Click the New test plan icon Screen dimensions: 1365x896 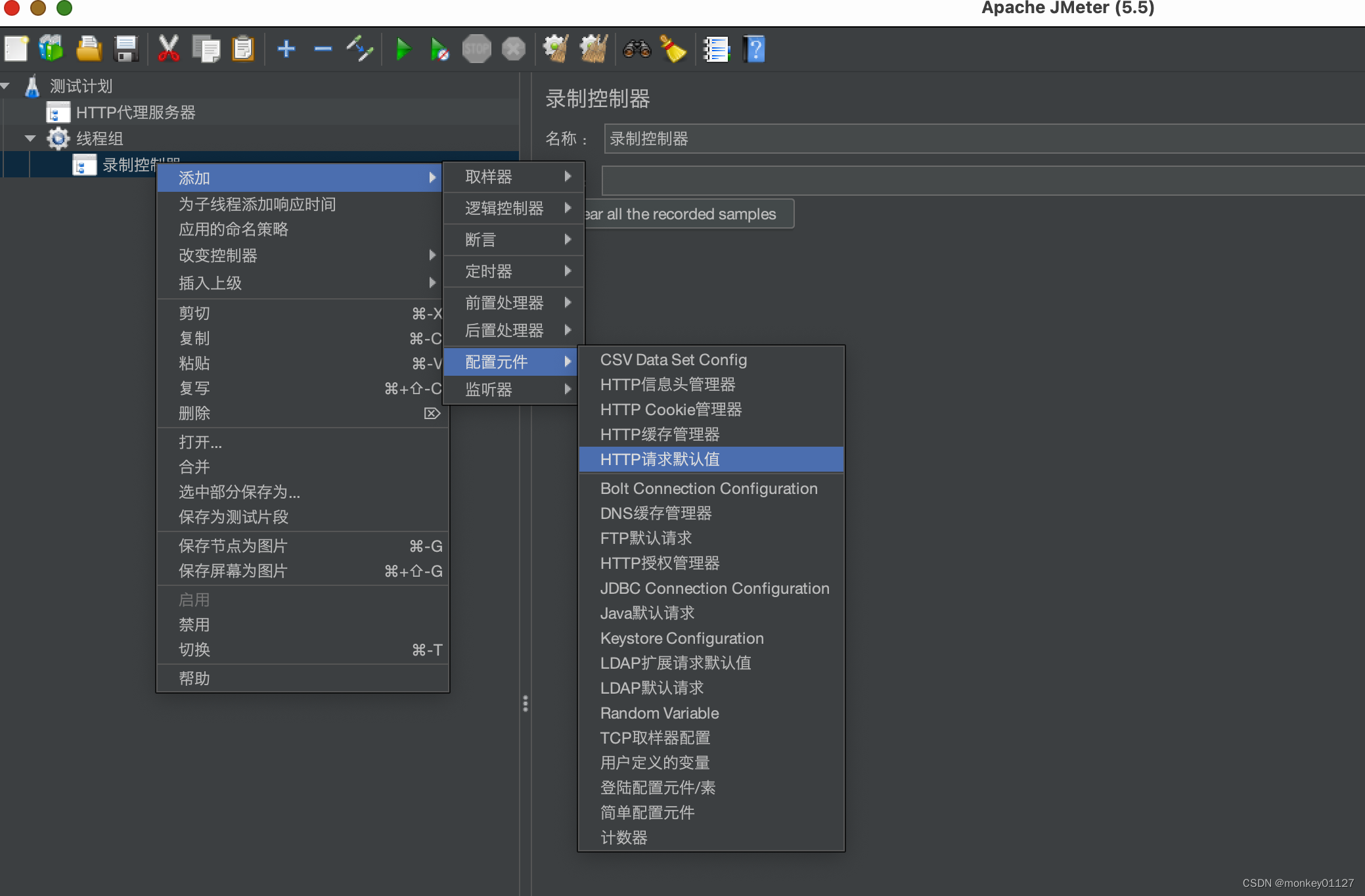pyautogui.click(x=16, y=49)
